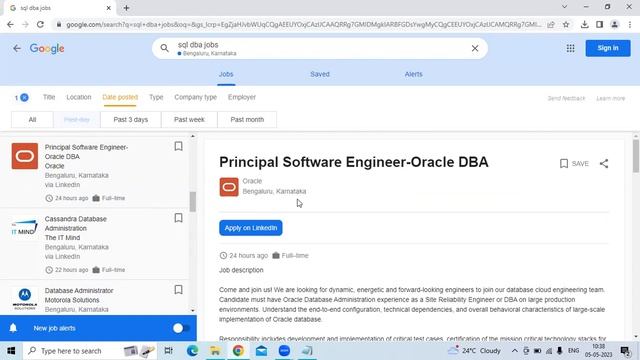Click down arrow of job list scrollbar
Image resolution: width=640 pixels, height=360 pixels.
[x=193, y=311]
